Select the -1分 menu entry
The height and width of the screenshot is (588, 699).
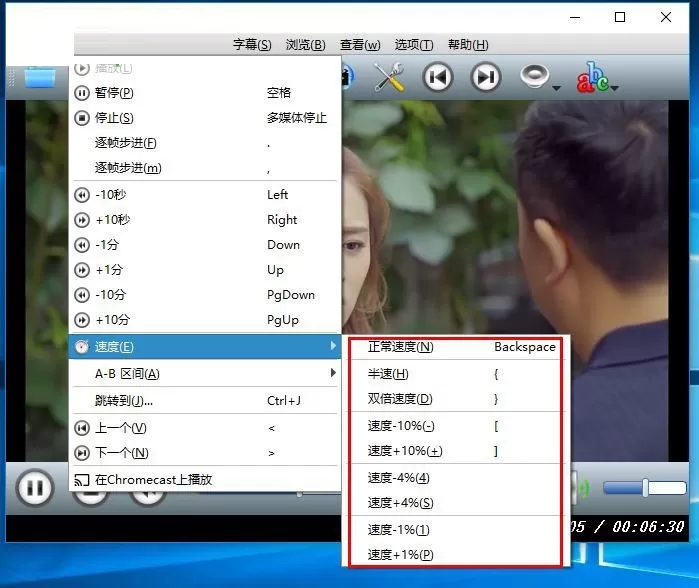[x=205, y=245]
